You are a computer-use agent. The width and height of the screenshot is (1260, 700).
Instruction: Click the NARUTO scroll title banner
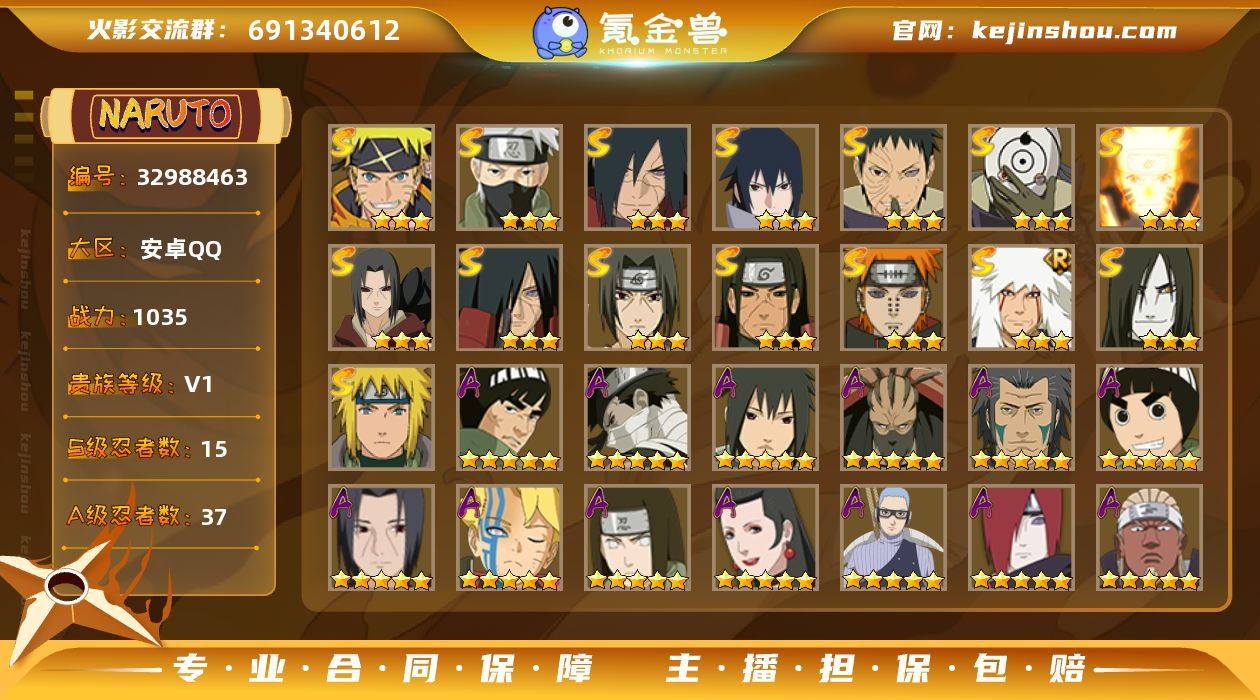pos(167,115)
